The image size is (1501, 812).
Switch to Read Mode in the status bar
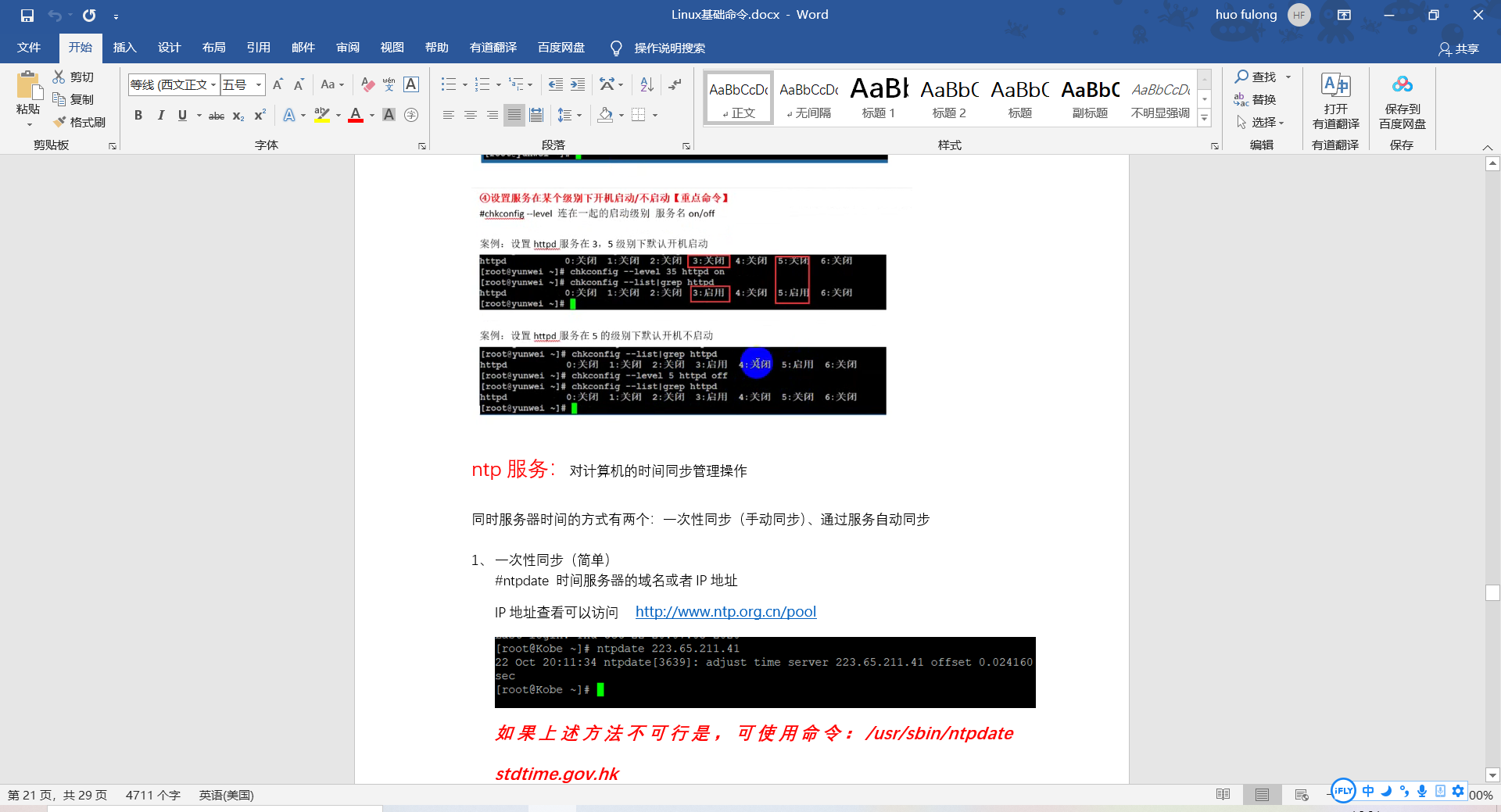[1222, 794]
